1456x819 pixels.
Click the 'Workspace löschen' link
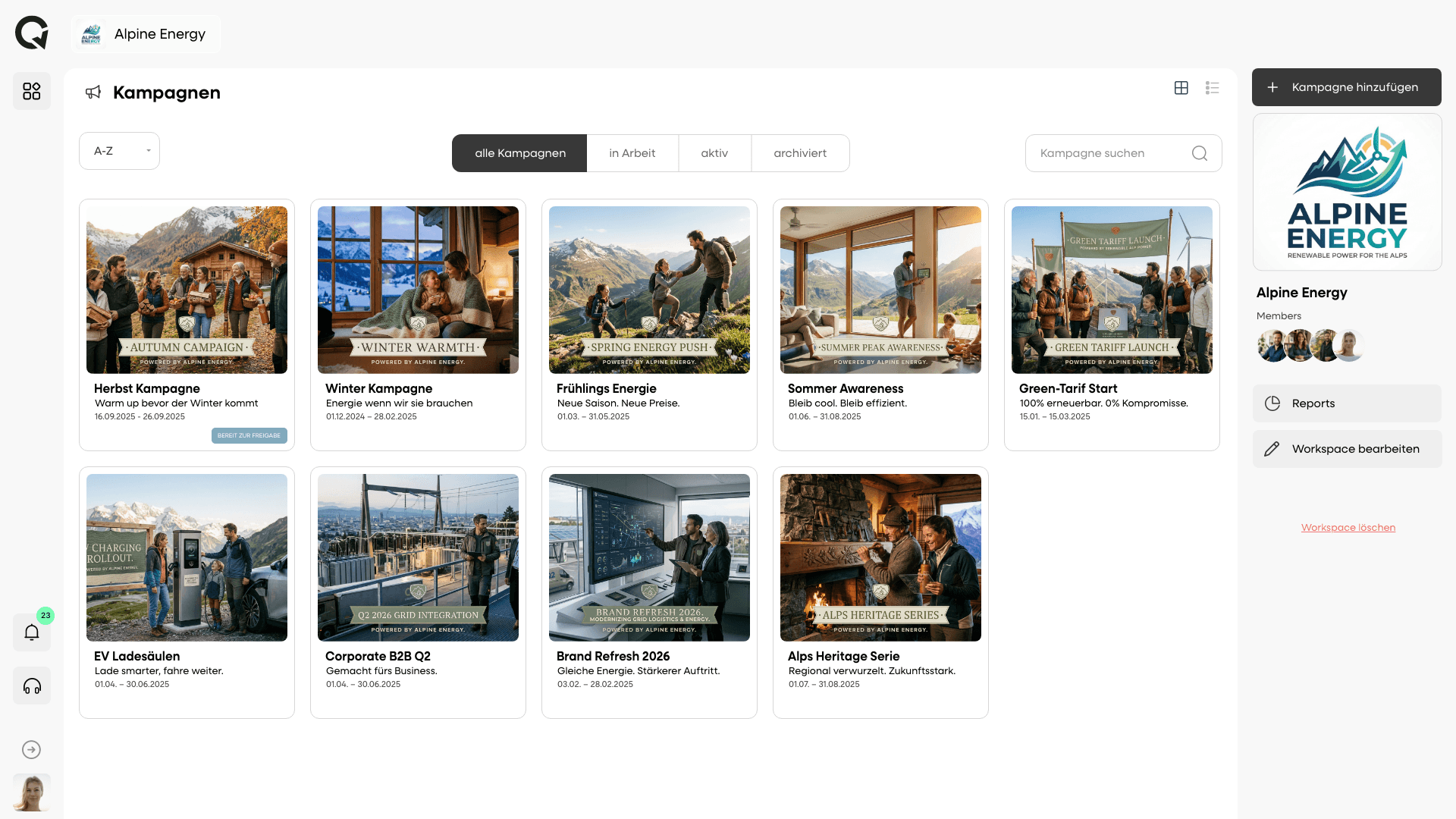(1348, 528)
